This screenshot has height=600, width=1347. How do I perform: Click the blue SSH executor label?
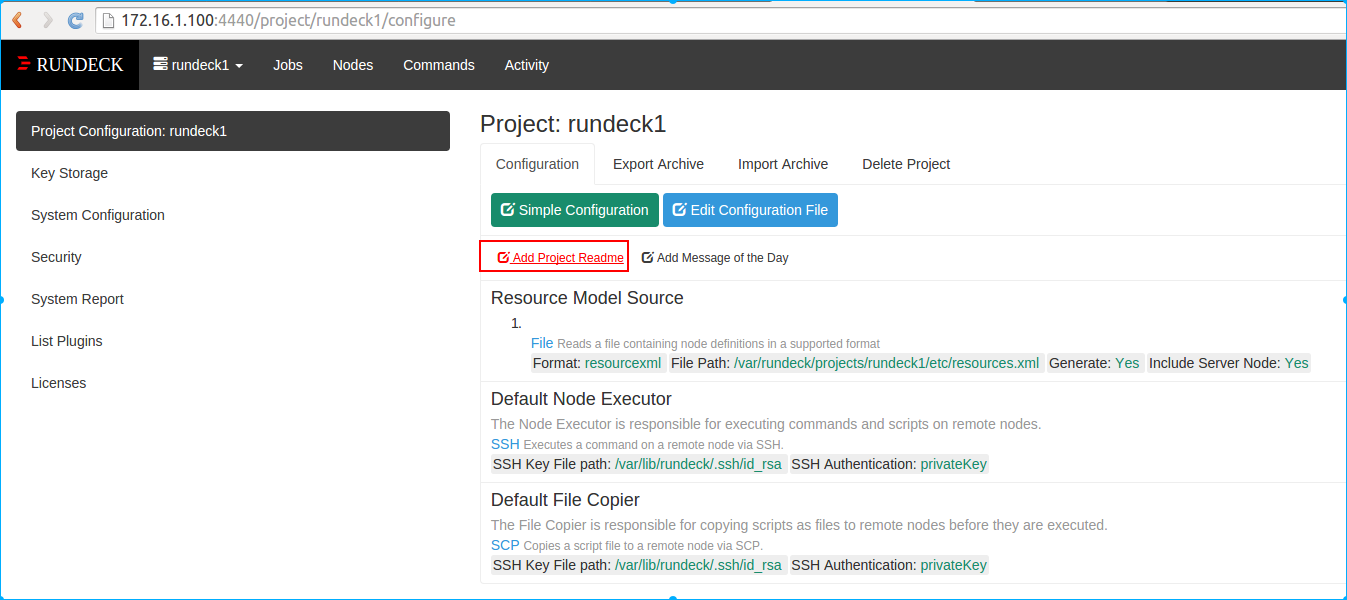click(x=505, y=444)
